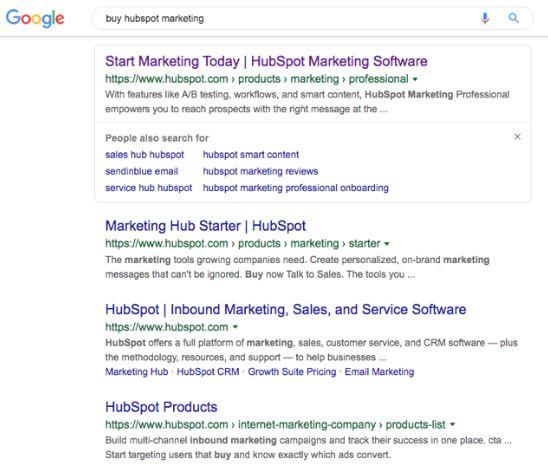Select hubspot marketing reviews suggestion
This screenshot has height=470, width=548.
[x=260, y=172]
